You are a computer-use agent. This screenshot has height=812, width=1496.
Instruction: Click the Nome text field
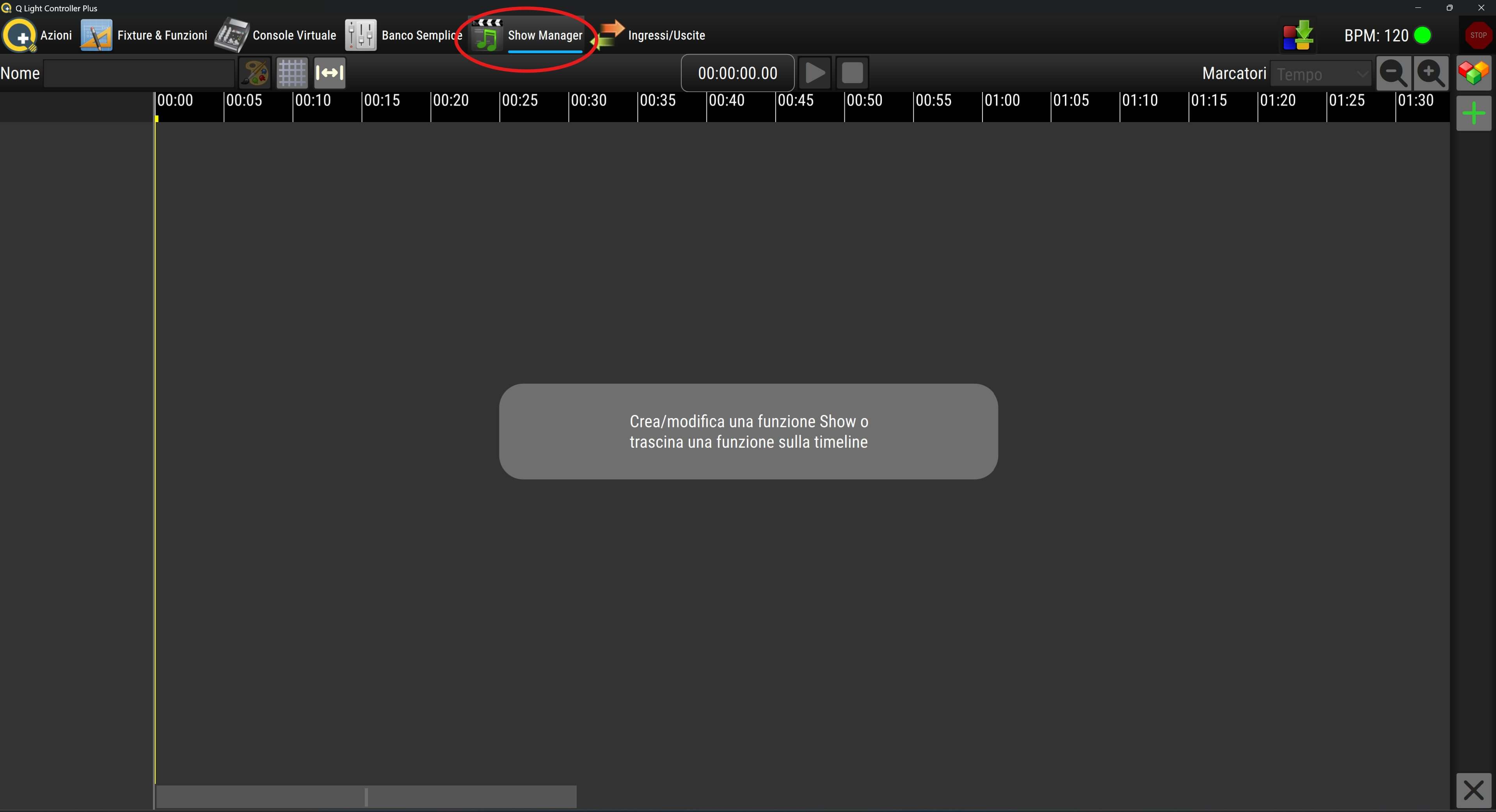(x=138, y=74)
